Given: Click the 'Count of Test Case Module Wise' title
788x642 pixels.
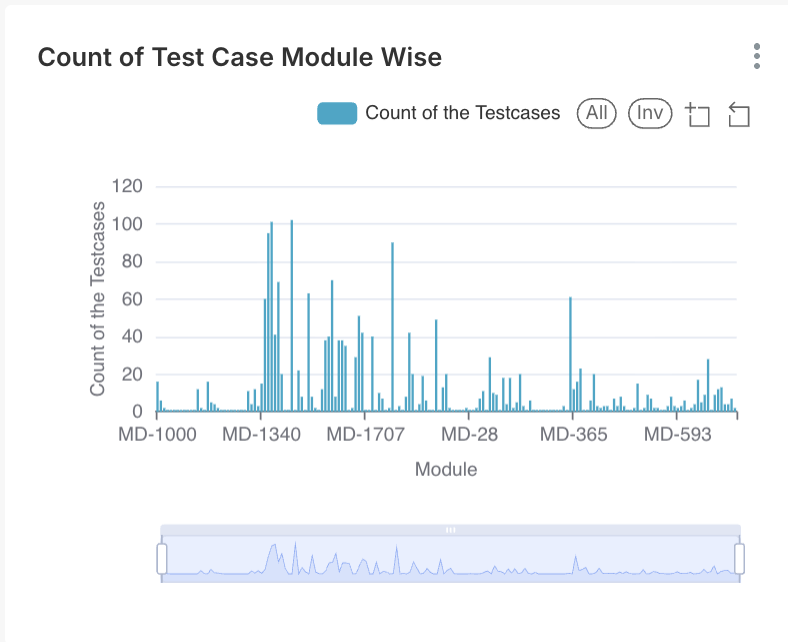Looking at the screenshot, I should pyautogui.click(x=240, y=57).
